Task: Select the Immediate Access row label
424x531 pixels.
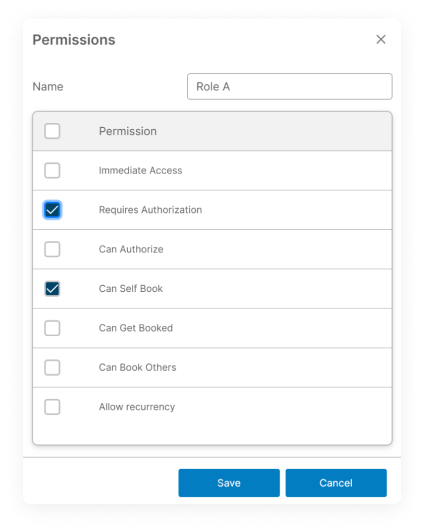Action: click(x=141, y=170)
